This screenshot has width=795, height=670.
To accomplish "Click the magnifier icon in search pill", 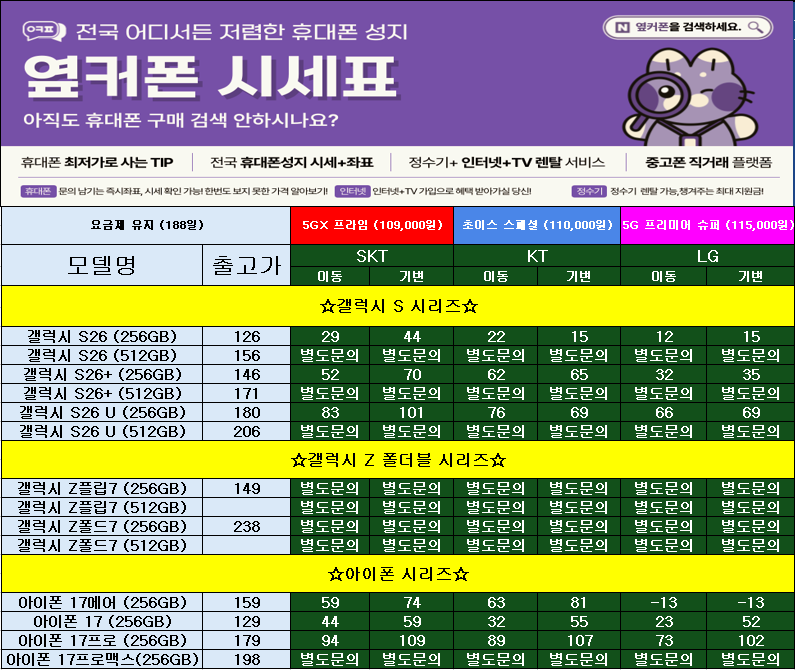I will click(x=755, y=27).
